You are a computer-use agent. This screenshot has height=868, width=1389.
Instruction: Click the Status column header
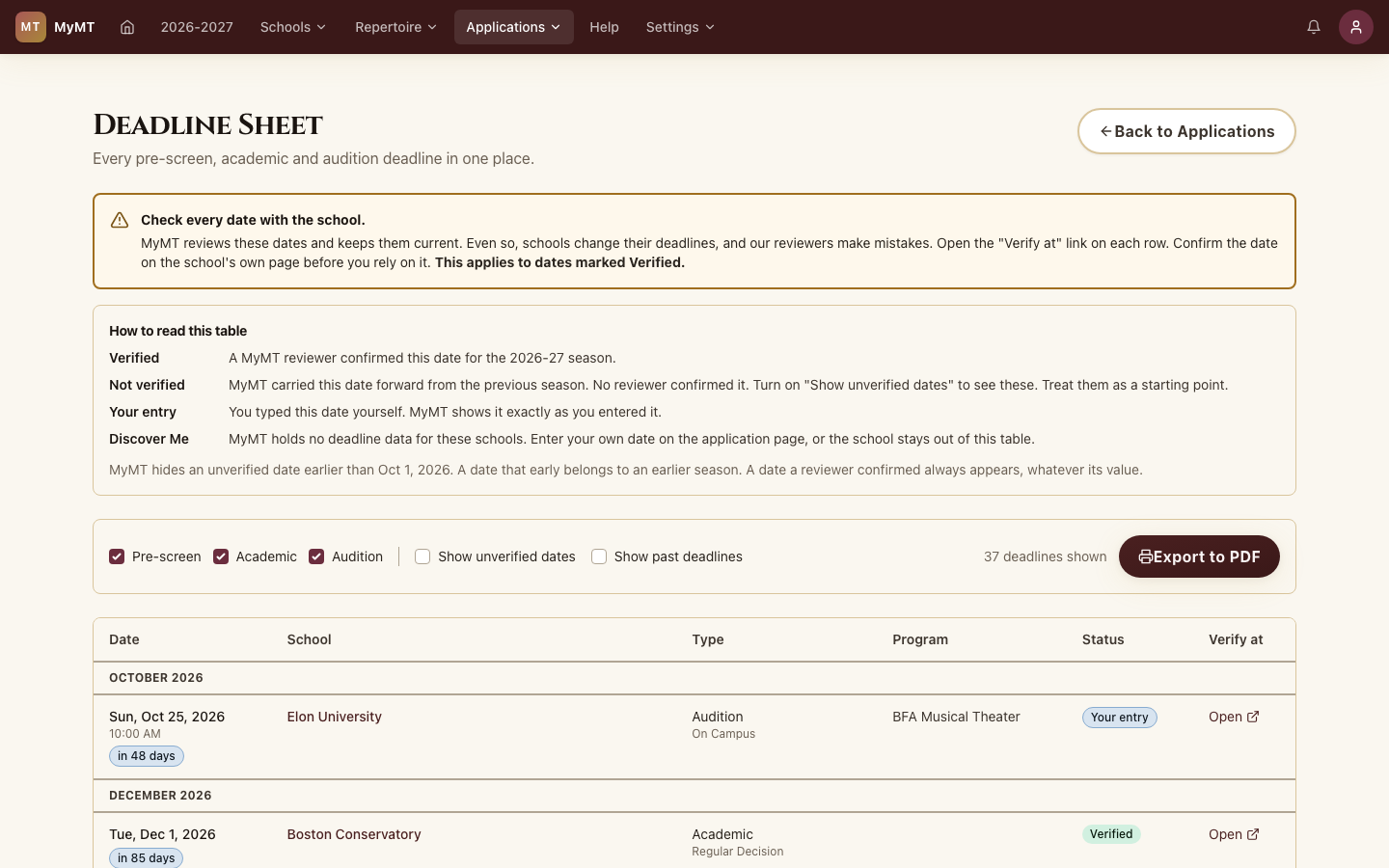[x=1103, y=639]
